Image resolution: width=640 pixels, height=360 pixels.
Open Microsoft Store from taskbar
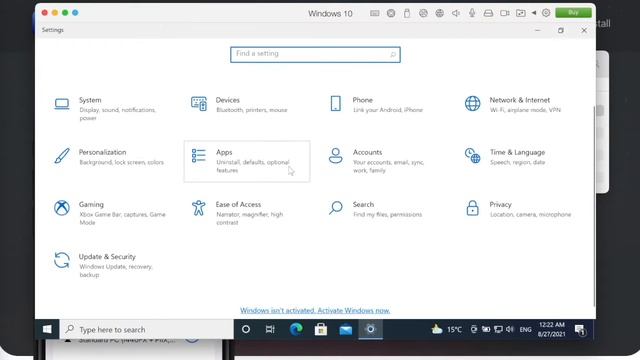click(x=321, y=329)
